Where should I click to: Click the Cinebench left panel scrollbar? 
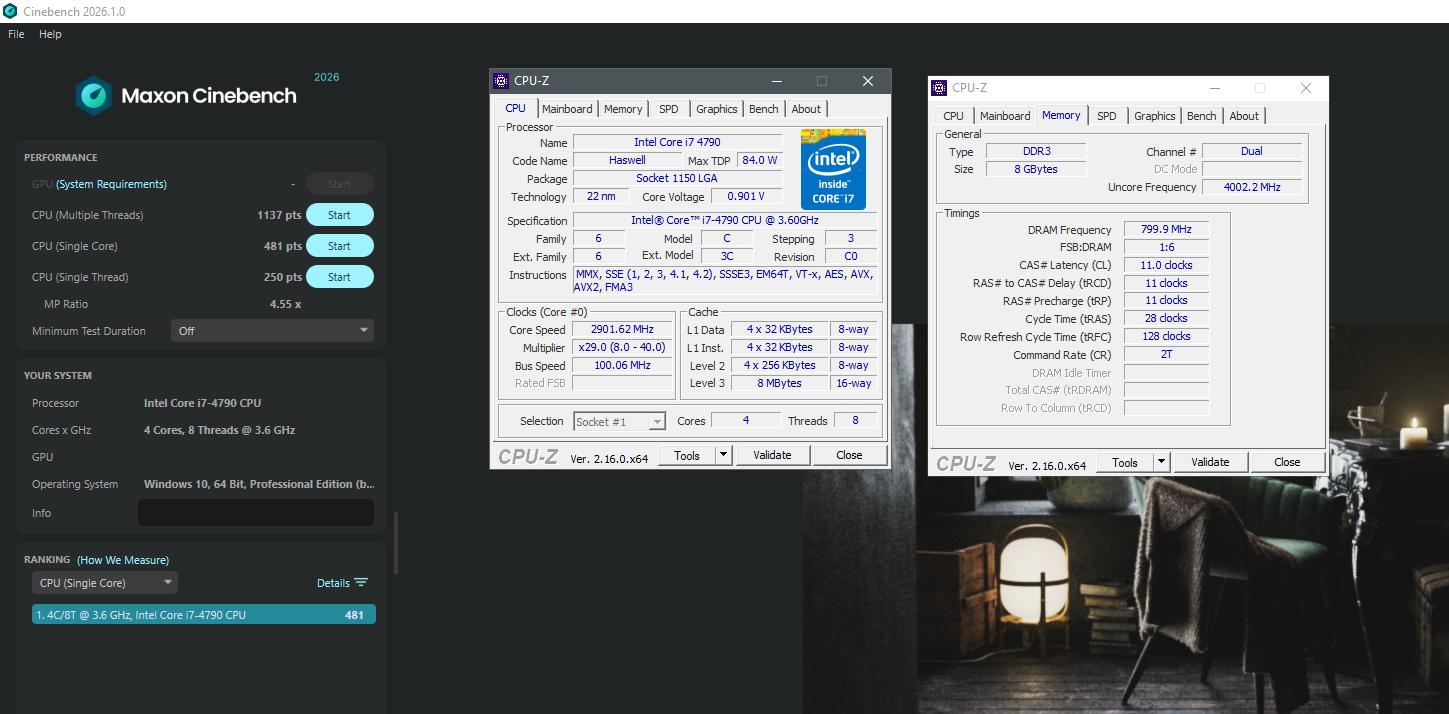point(396,543)
